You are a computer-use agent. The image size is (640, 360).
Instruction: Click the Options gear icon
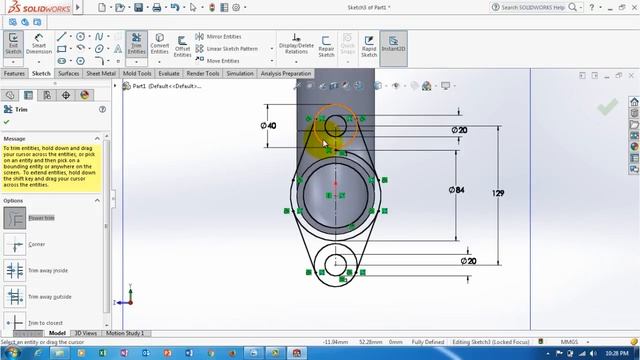coord(236,7)
